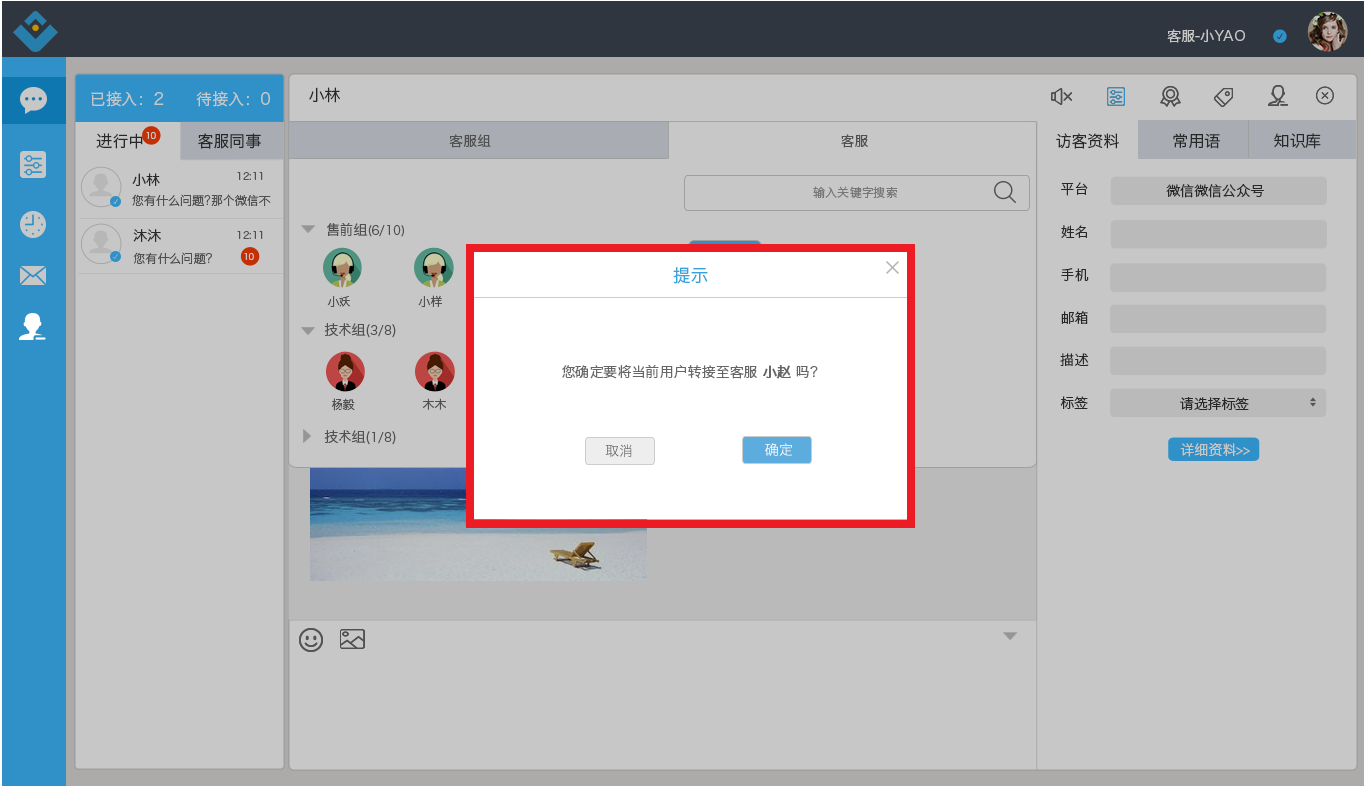Open the 请选择标签 dropdown
The image size is (1364, 786).
tap(1218, 404)
